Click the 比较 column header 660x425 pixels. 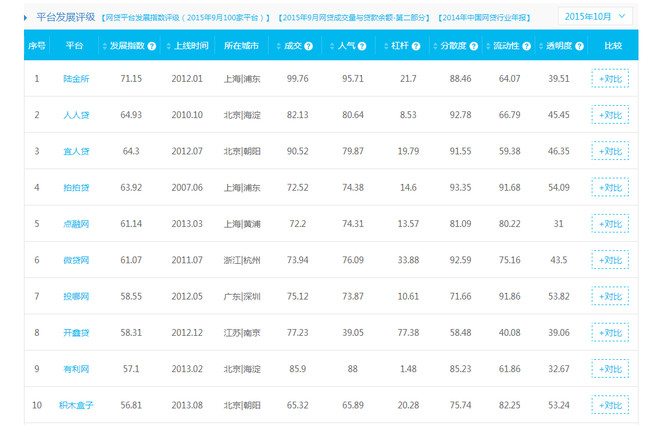click(613, 46)
